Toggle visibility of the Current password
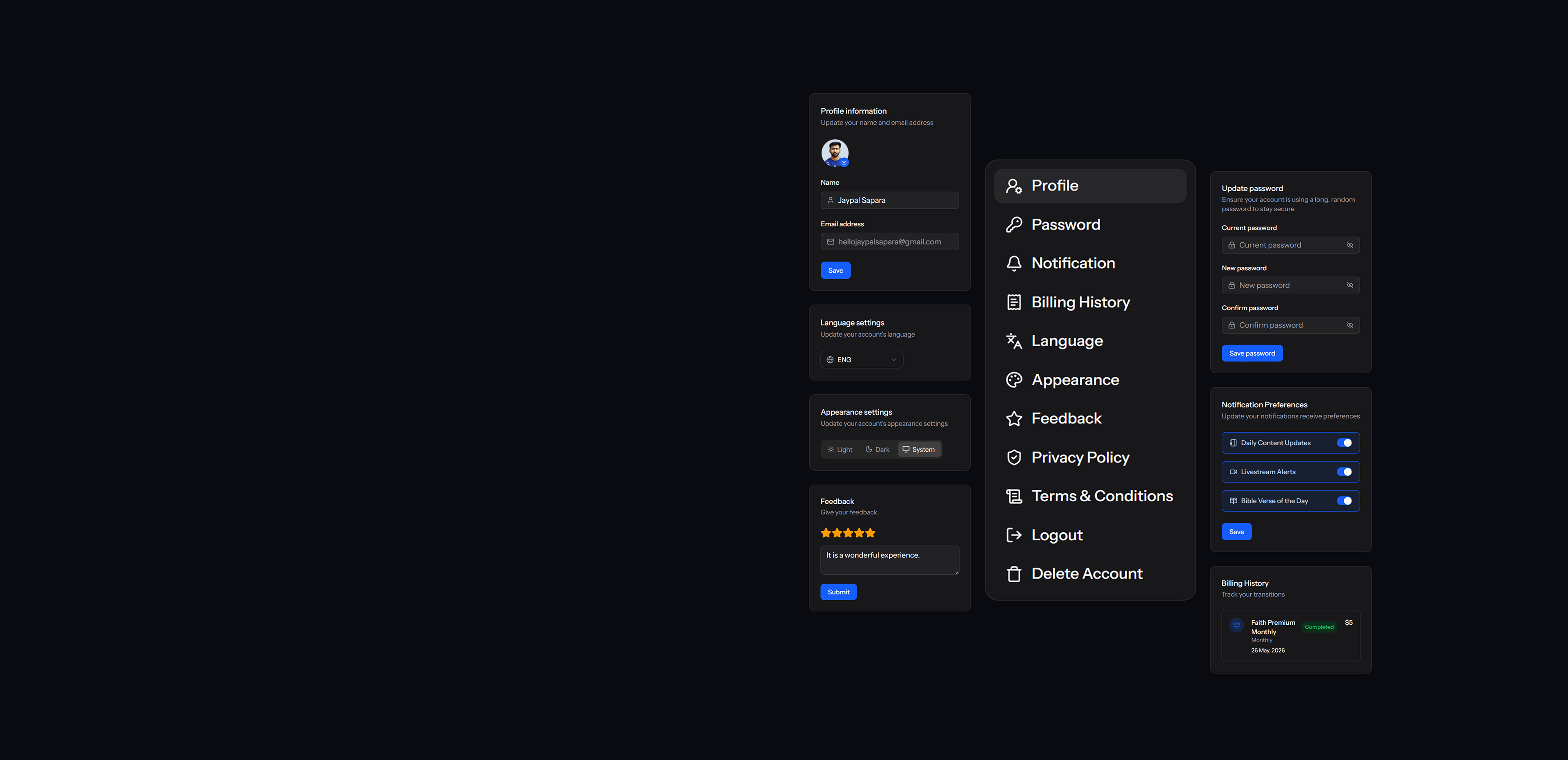The height and width of the screenshot is (760, 1568). click(1350, 246)
